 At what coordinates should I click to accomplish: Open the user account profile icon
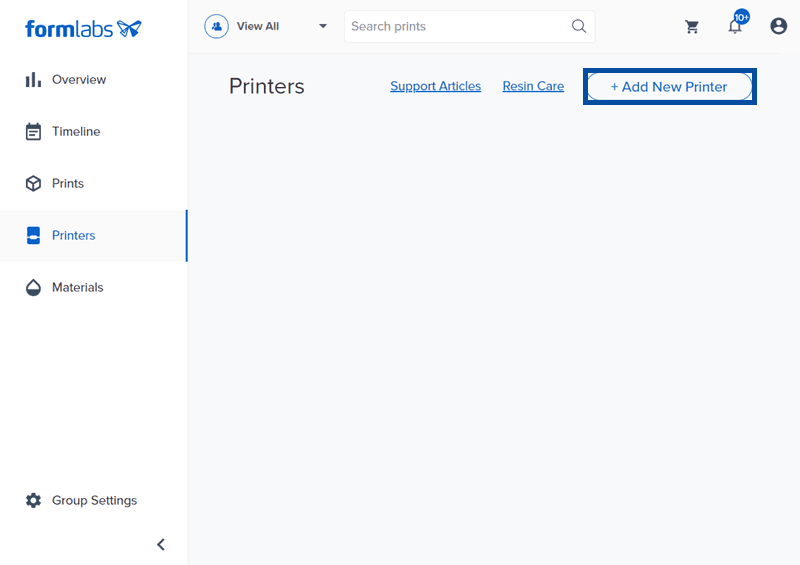coord(779,26)
